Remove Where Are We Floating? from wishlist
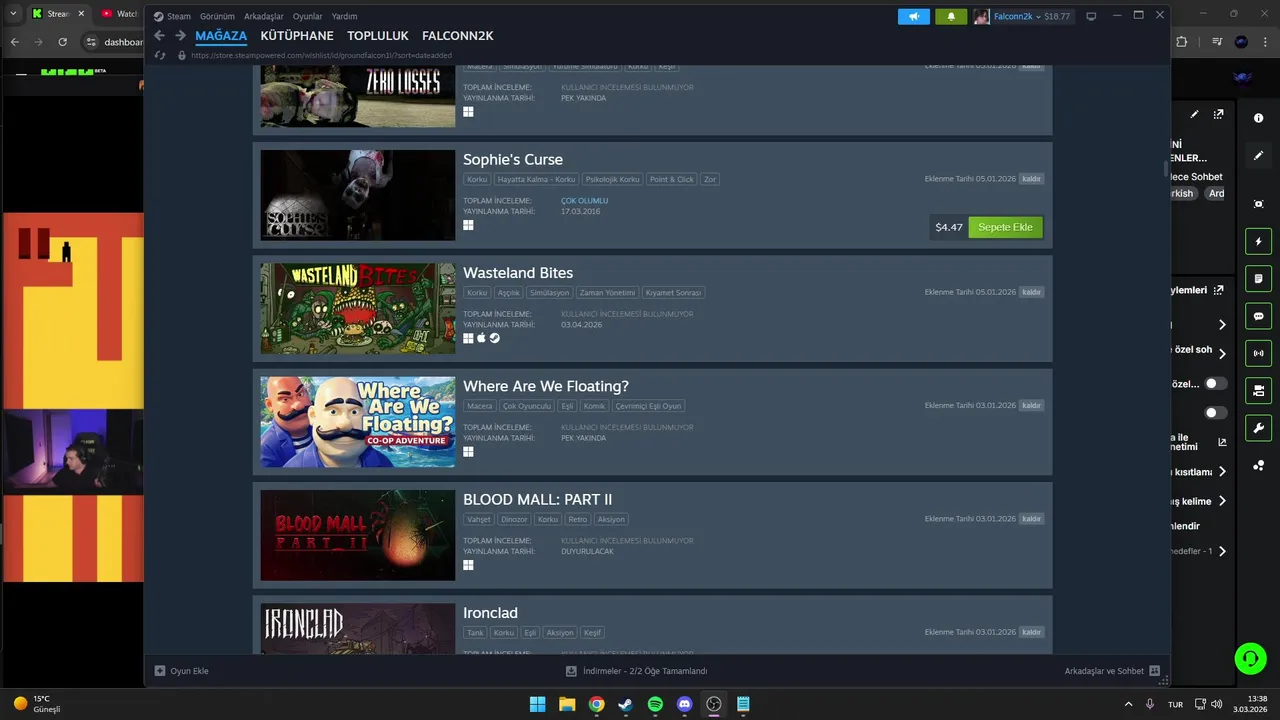The height and width of the screenshot is (720, 1280). click(1031, 405)
